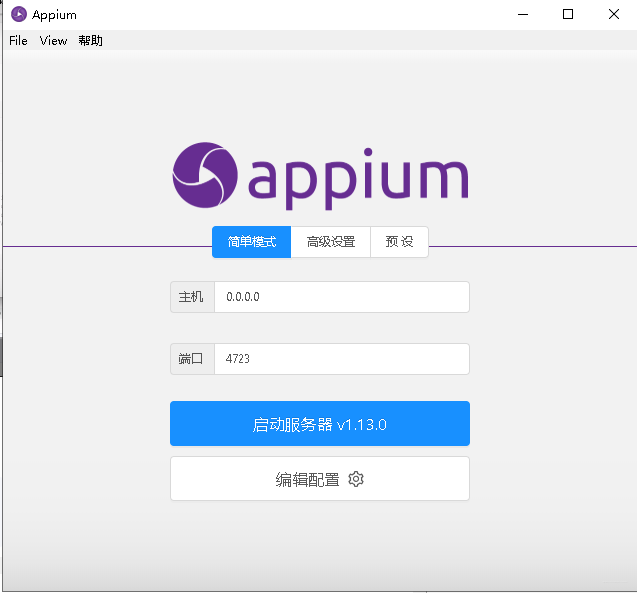Click the large Appium logo
The height and width of the screenshot is (593, 637).
(321, 176)
